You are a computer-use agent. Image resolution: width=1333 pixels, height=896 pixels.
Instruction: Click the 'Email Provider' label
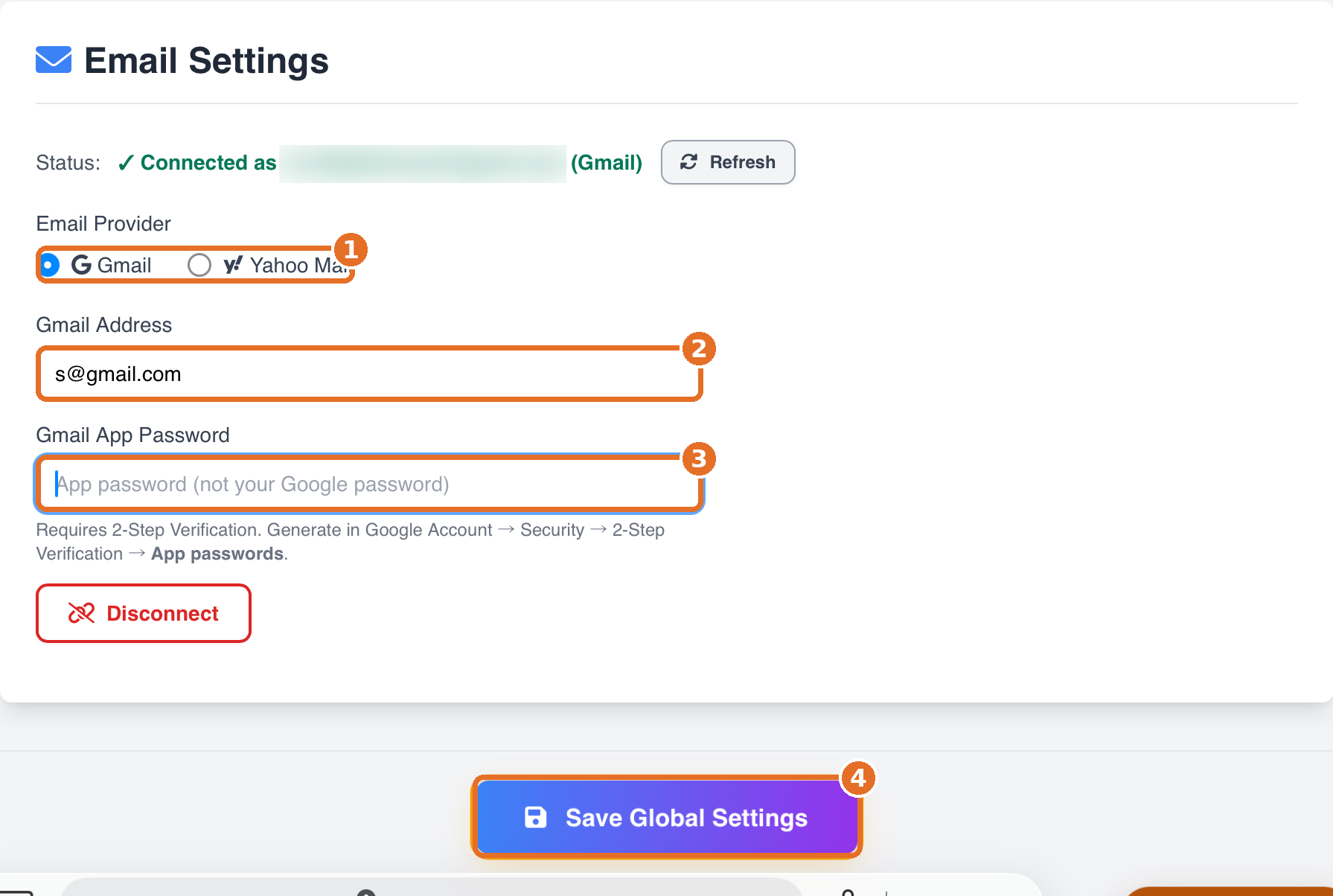(103, 223)
